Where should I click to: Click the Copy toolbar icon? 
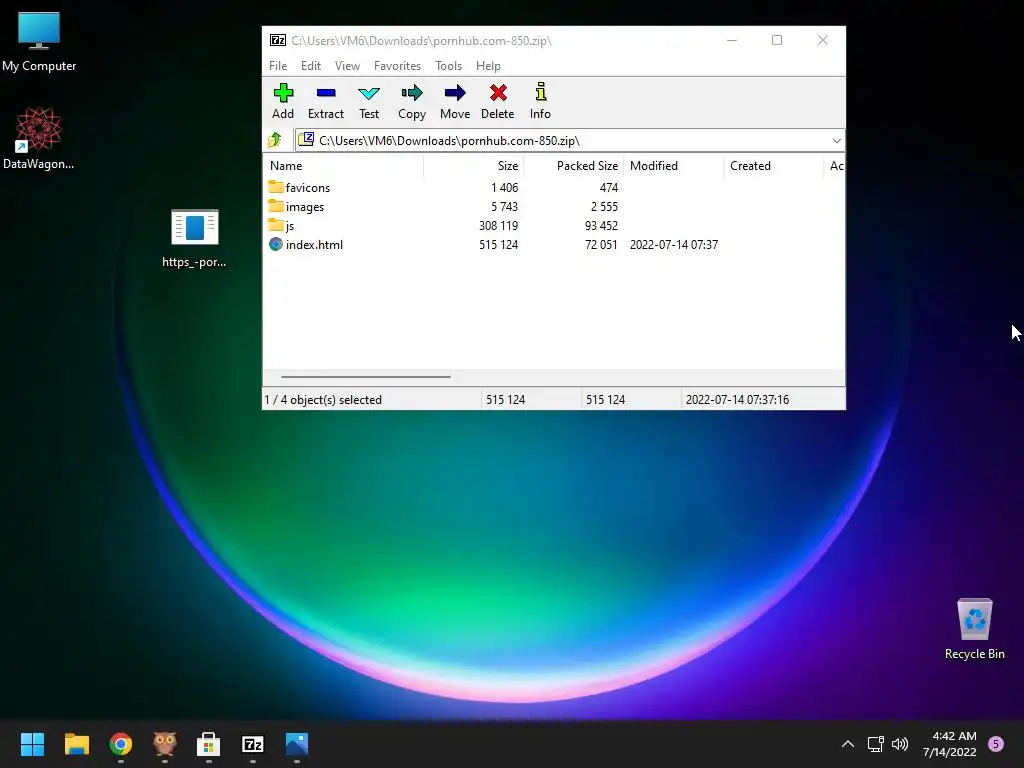[x=412, y=93]
